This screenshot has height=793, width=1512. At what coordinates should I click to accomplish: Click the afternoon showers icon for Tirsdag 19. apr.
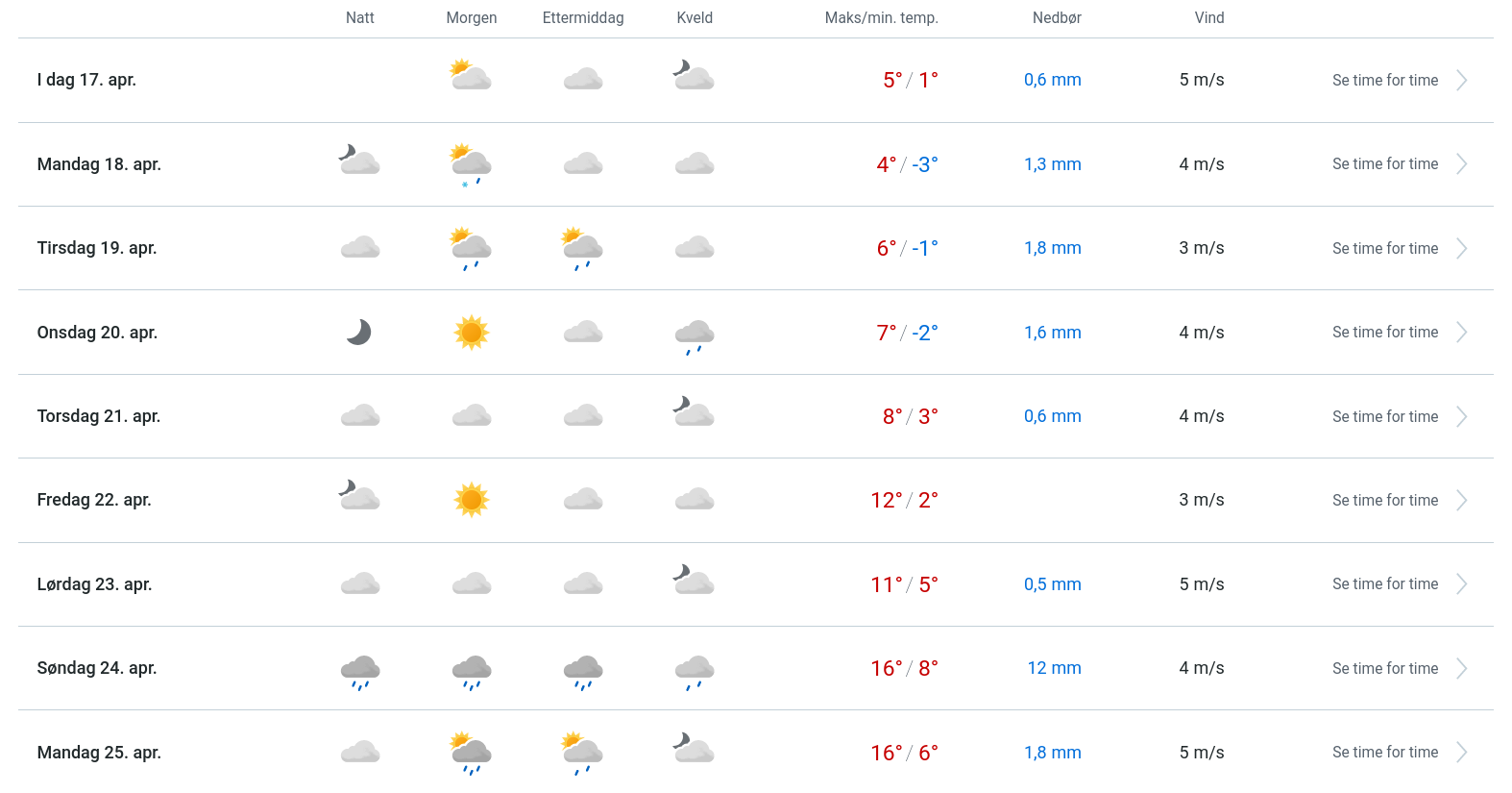582,248
